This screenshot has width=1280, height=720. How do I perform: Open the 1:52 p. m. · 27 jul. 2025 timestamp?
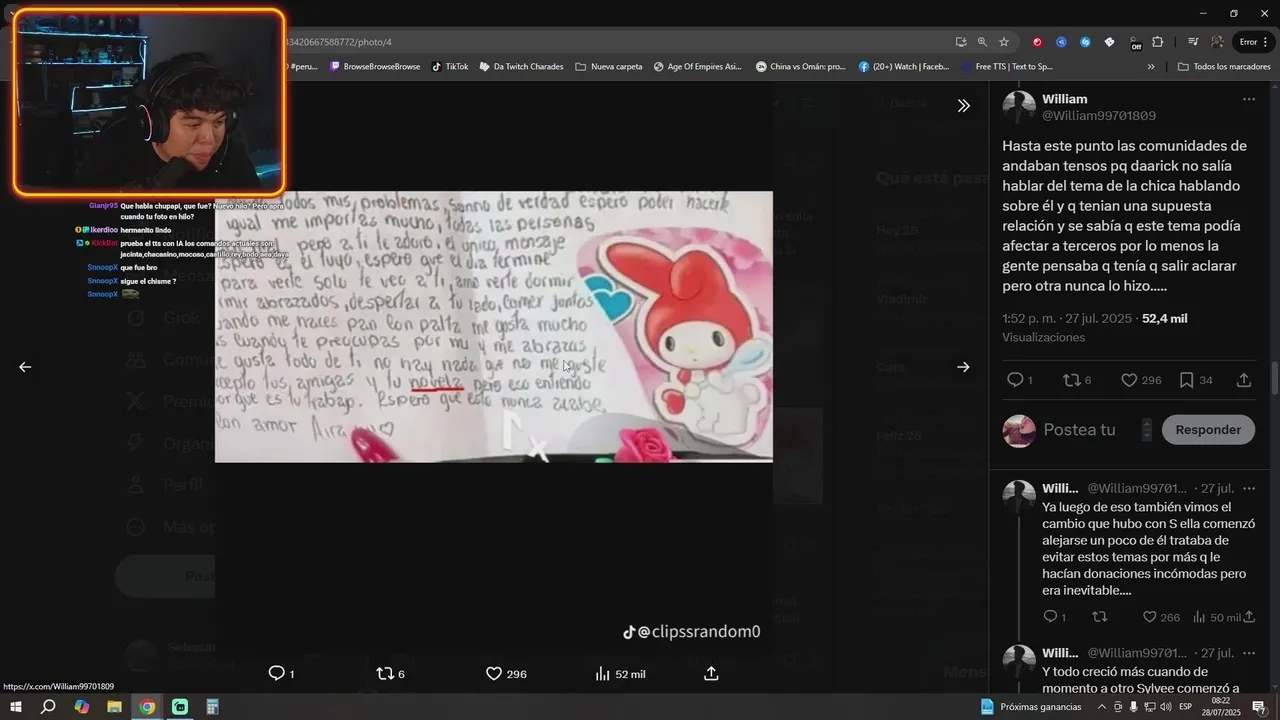click(1067, 318)
